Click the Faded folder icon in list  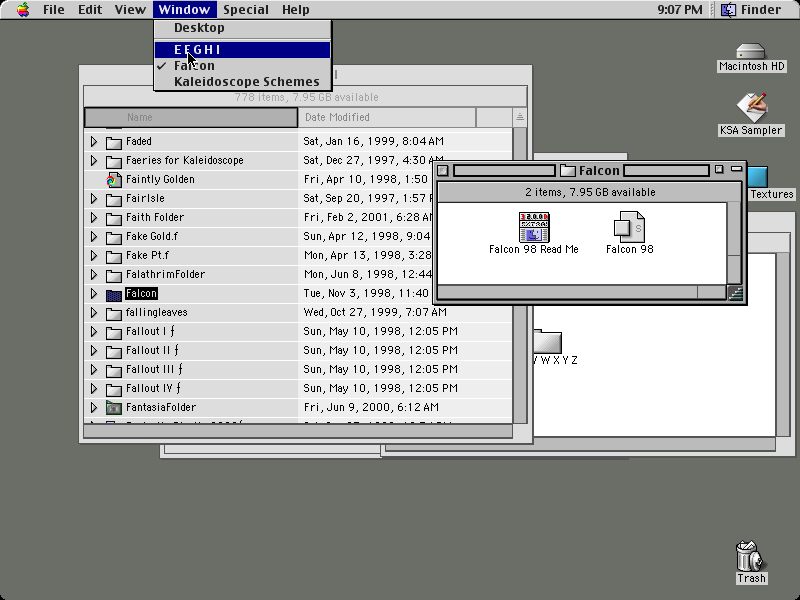(113, 142)
